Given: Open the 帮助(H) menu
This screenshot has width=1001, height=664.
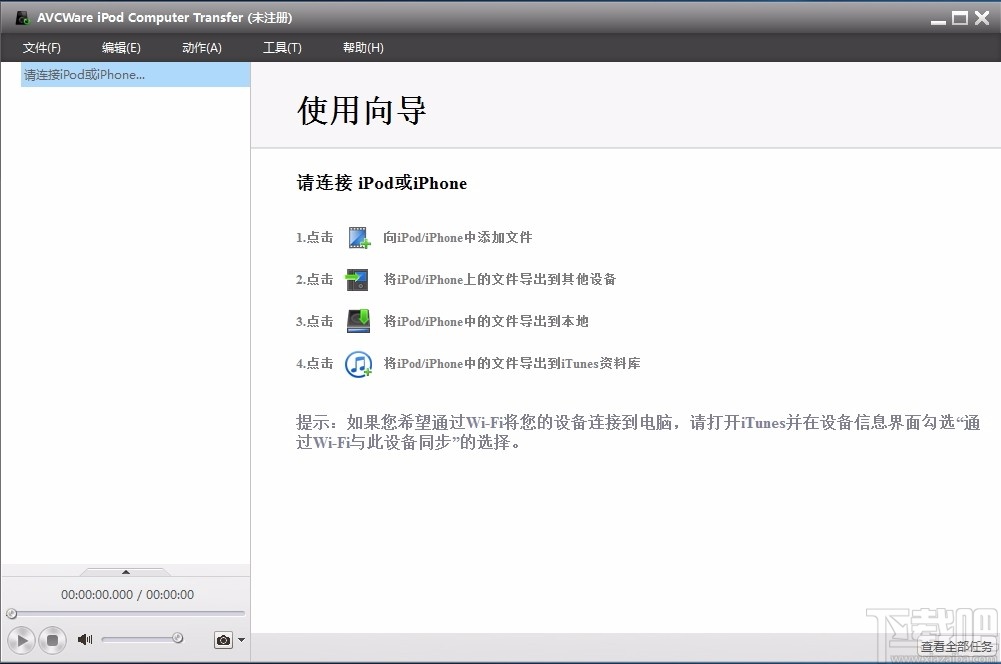Looking at the screenshot, I should pyautogui.click(x=362, y=47).
